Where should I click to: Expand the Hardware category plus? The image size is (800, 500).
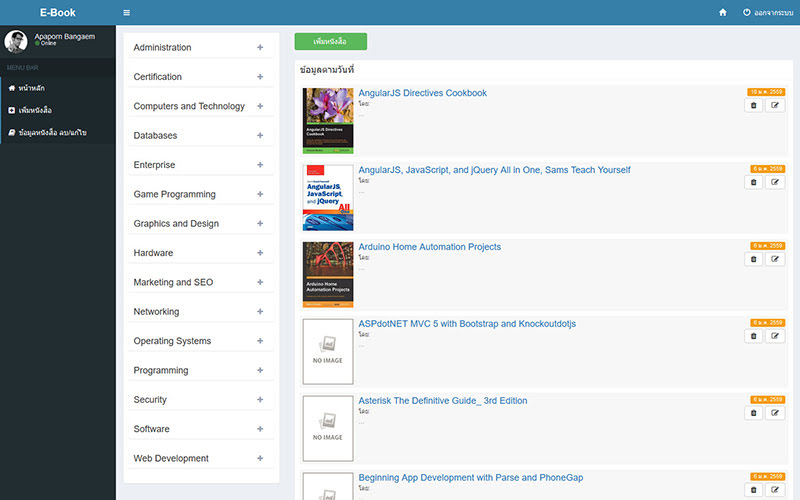pos(260,253)
